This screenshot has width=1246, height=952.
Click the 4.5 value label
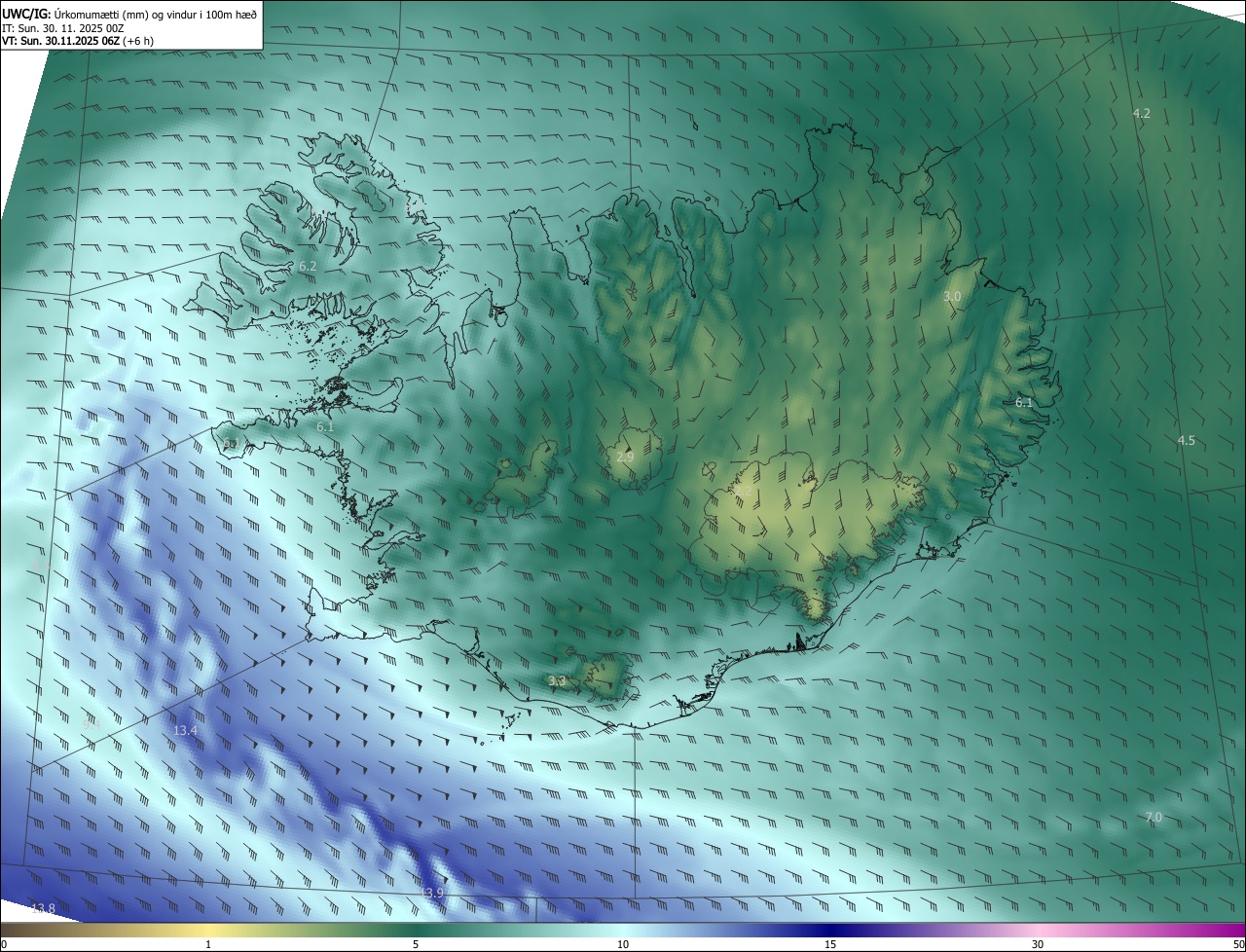[x=1186, y=441]
